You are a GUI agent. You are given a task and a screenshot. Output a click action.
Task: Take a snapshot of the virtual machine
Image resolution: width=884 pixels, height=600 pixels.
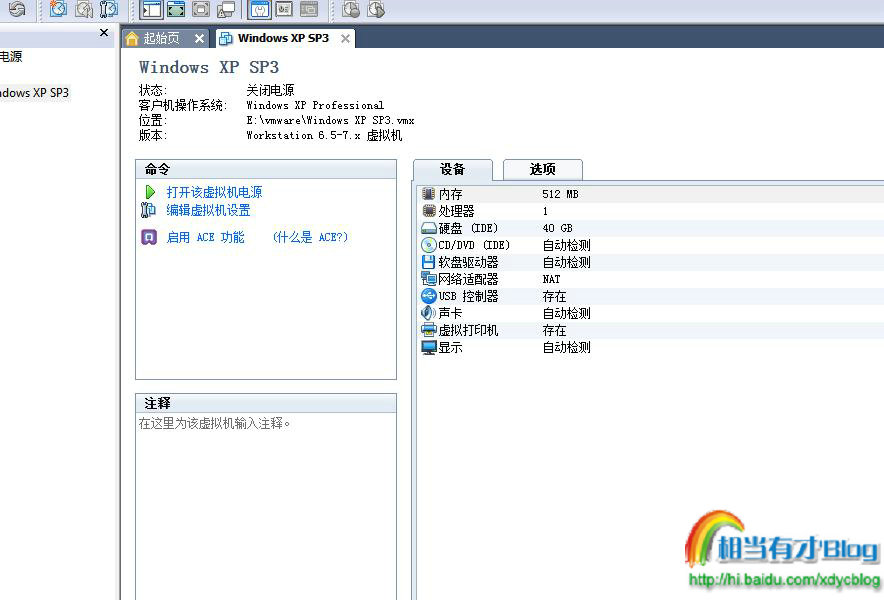tap(58, 9)
